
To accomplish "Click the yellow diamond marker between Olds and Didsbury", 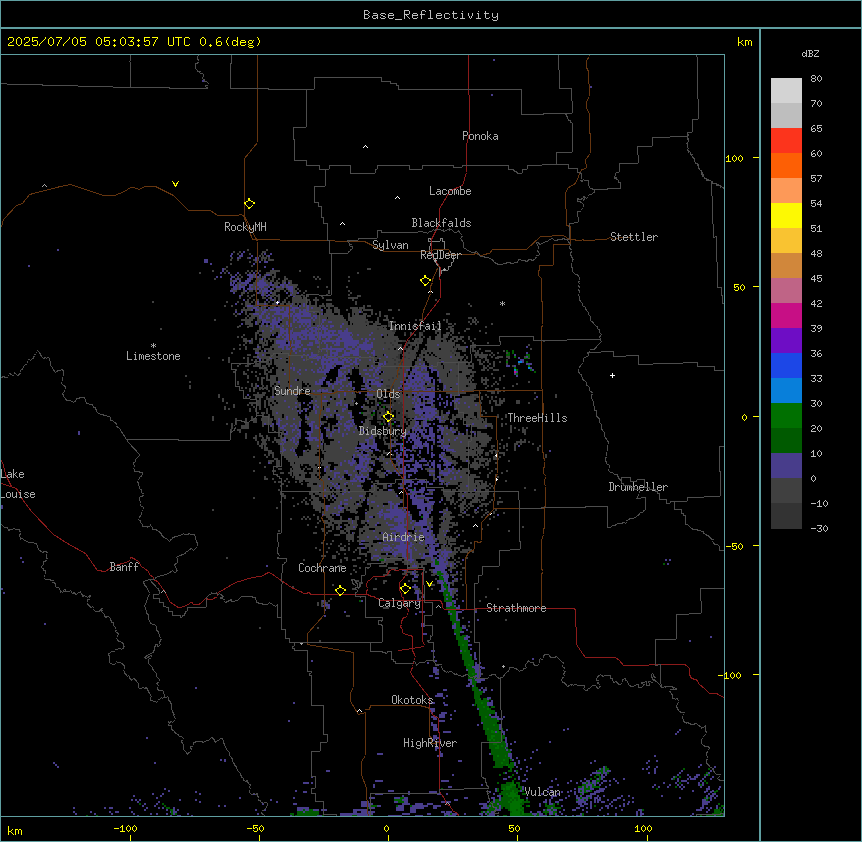I will point(388,417).
